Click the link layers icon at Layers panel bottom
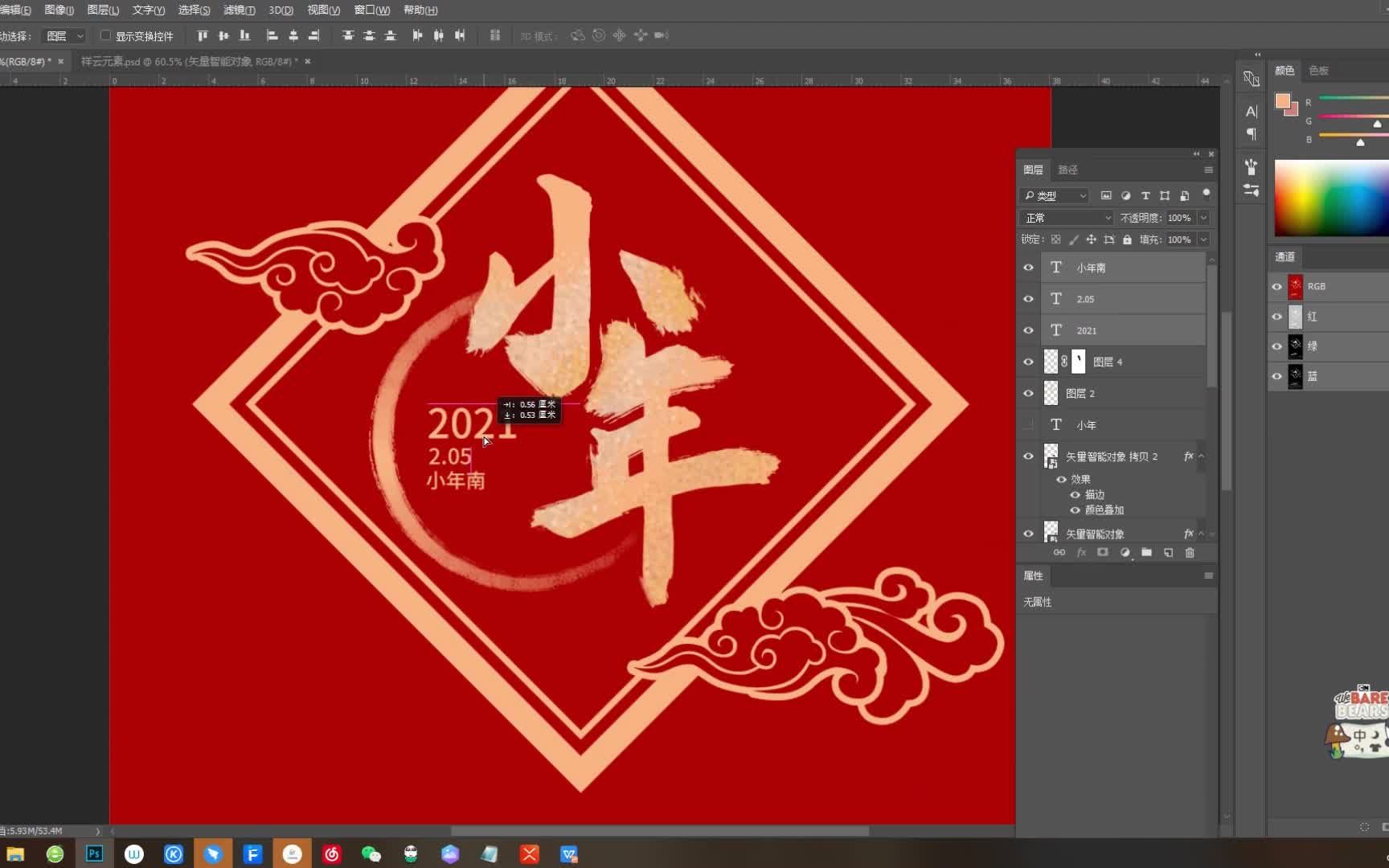This screenshot has width=1389, height=868. (x=1059, y=552)
